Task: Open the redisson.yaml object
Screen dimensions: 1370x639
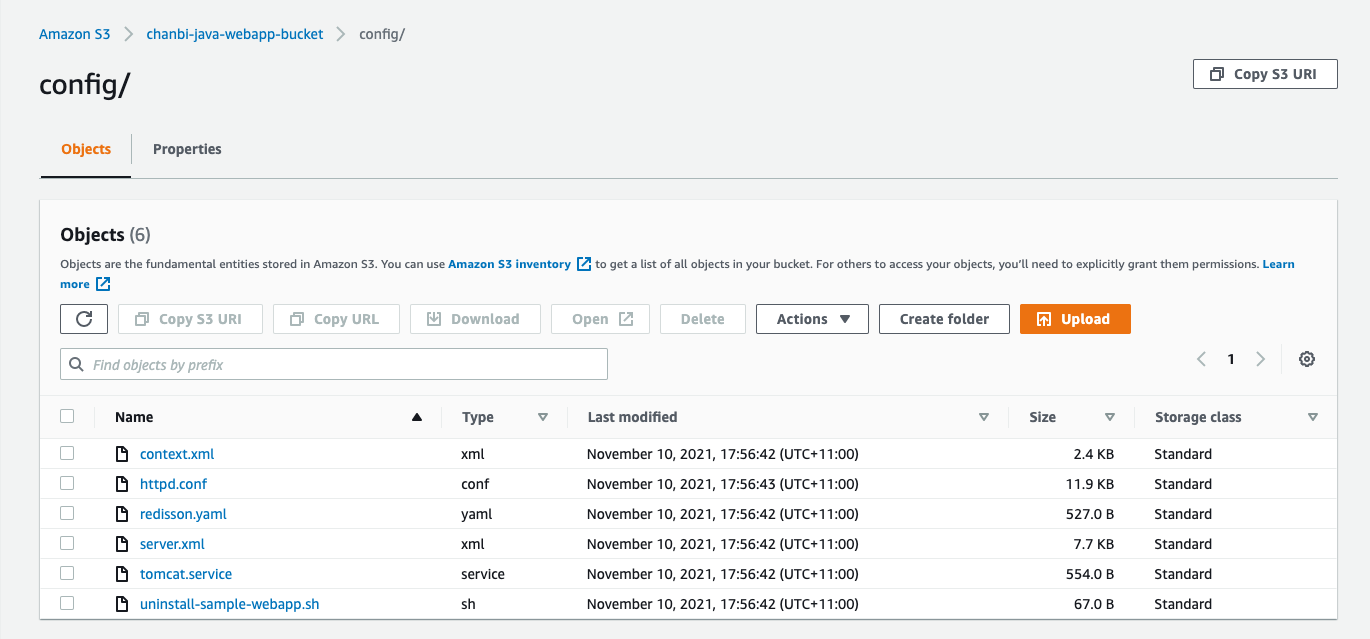Action: [x=182, y=513]
